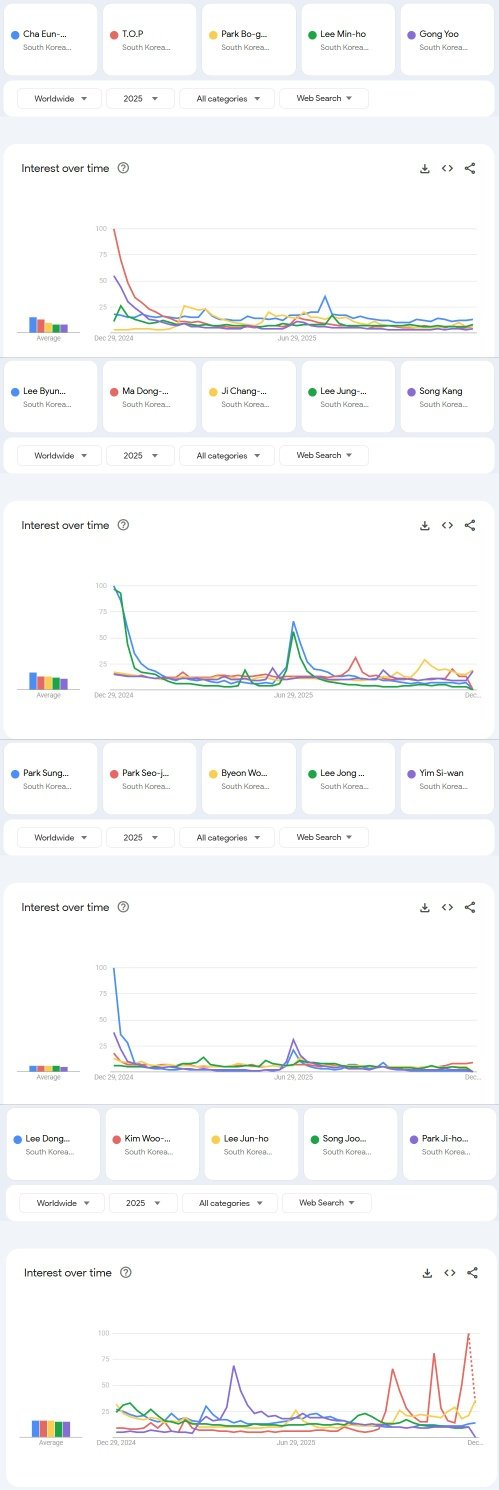The image size is (499, 1490).
Task: Open All categories dropdown under the Gong Yoo row
Action: point(227,98)
